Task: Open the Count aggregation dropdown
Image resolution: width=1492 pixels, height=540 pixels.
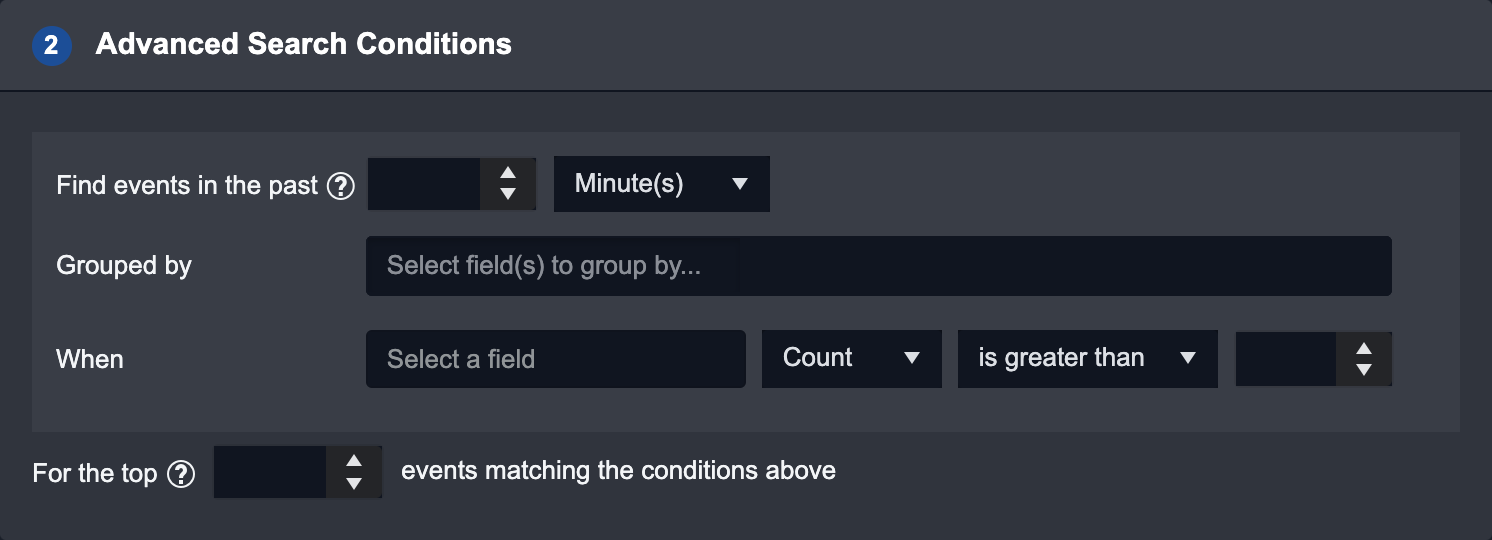Action: (x=851, y=358)
